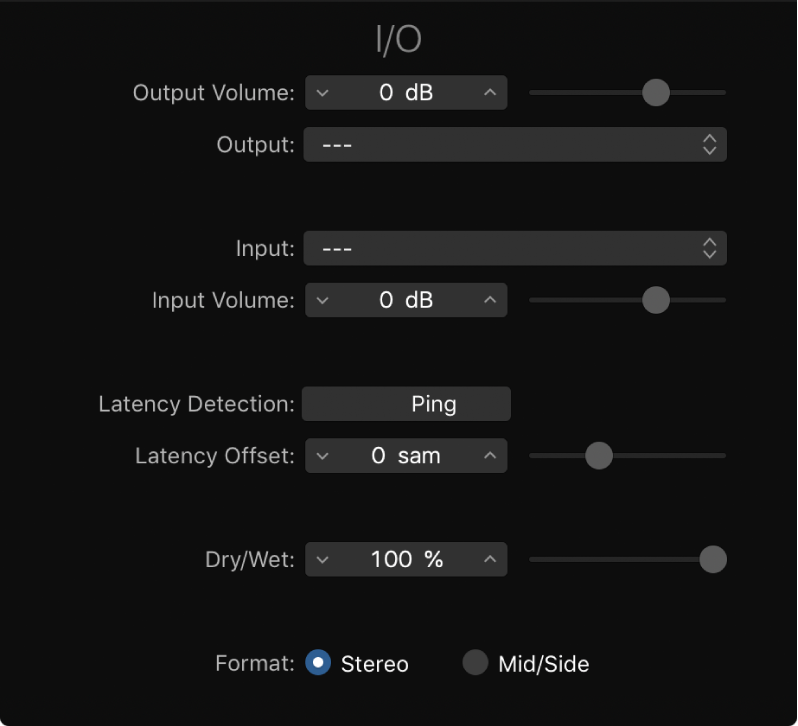Select the Mid/Side format radio button
Viewport: 798px width, 726px height.
(476, 663)
